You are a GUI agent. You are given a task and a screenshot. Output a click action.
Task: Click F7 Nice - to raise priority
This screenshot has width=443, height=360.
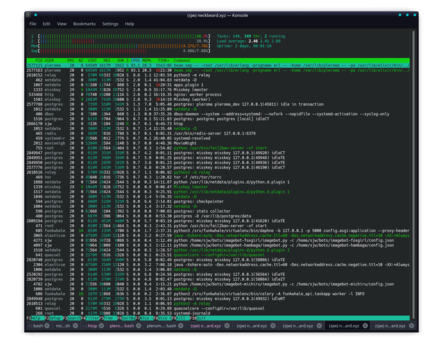(x=145, y=318)
